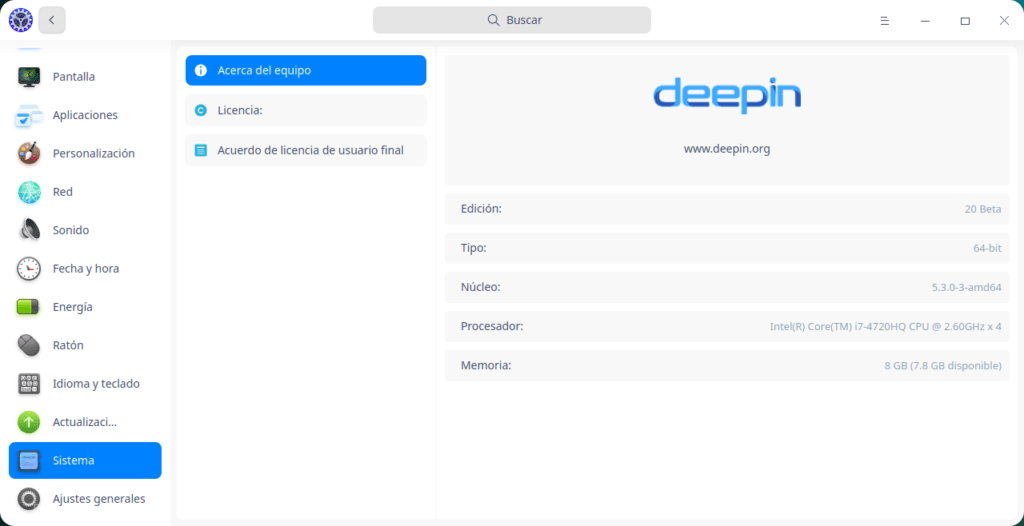Open the hamburger main menu
1024x526 pixels.
click(884, 21)
